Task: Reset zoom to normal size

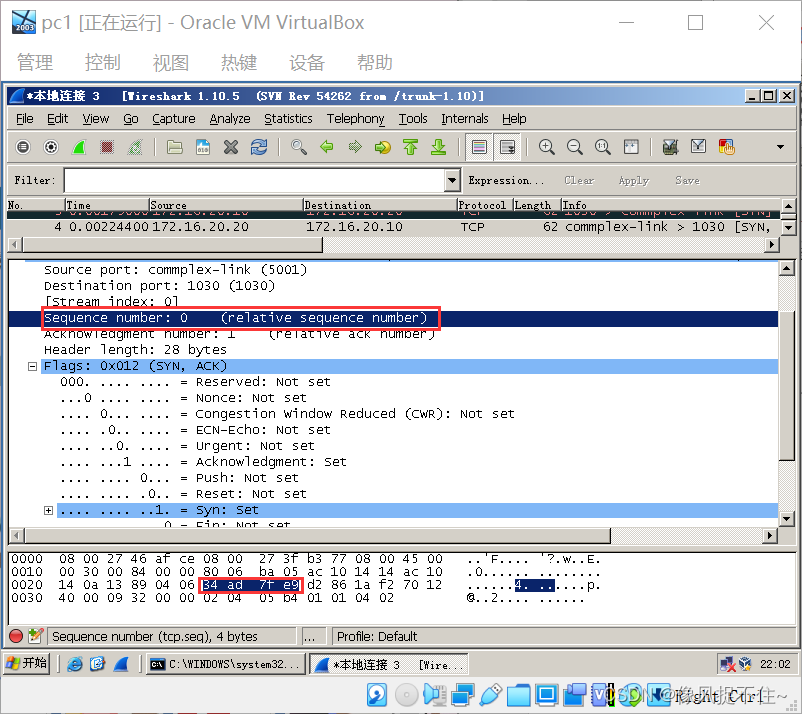Action: tap(603, 147)
